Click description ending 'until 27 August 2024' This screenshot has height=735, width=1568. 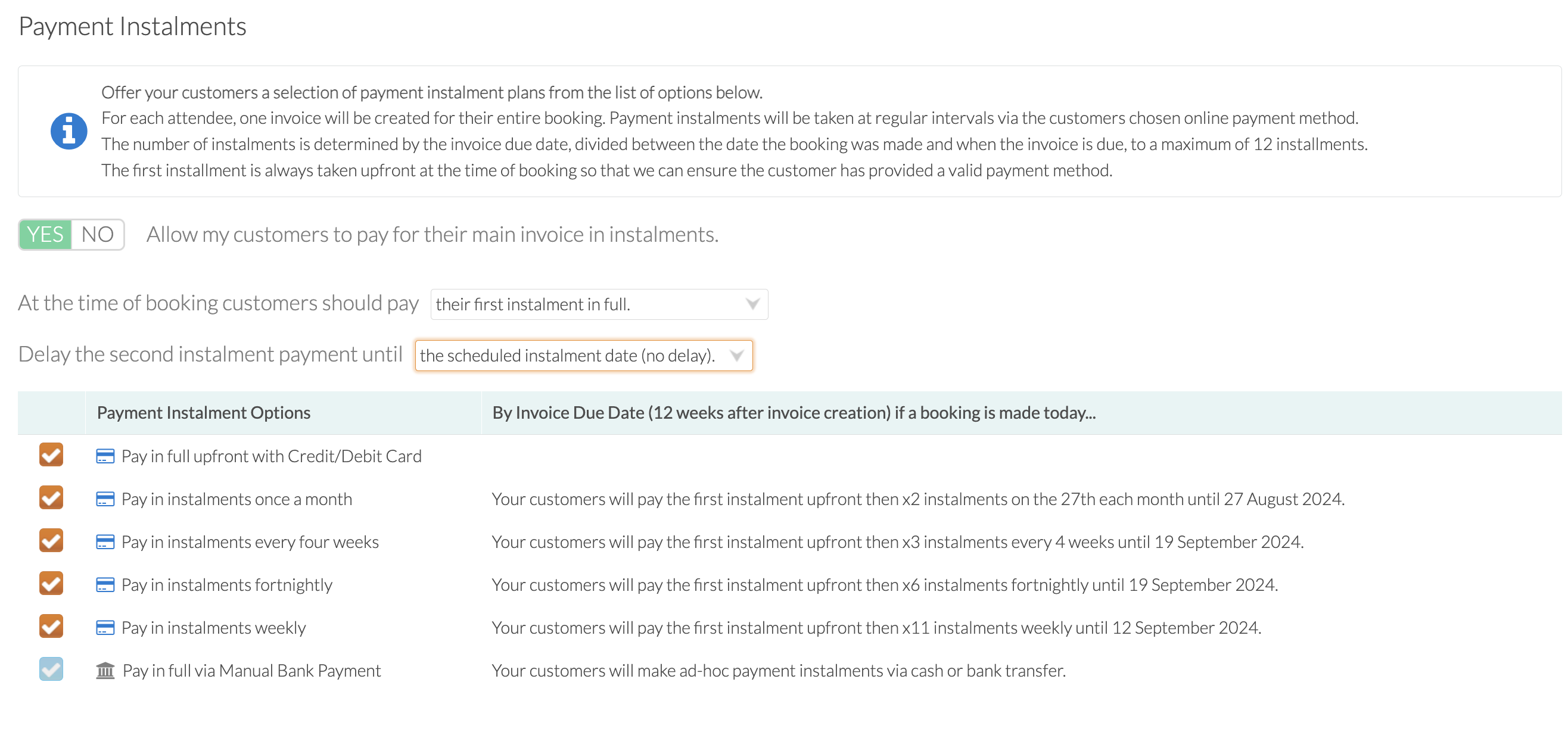coord(918,499)
